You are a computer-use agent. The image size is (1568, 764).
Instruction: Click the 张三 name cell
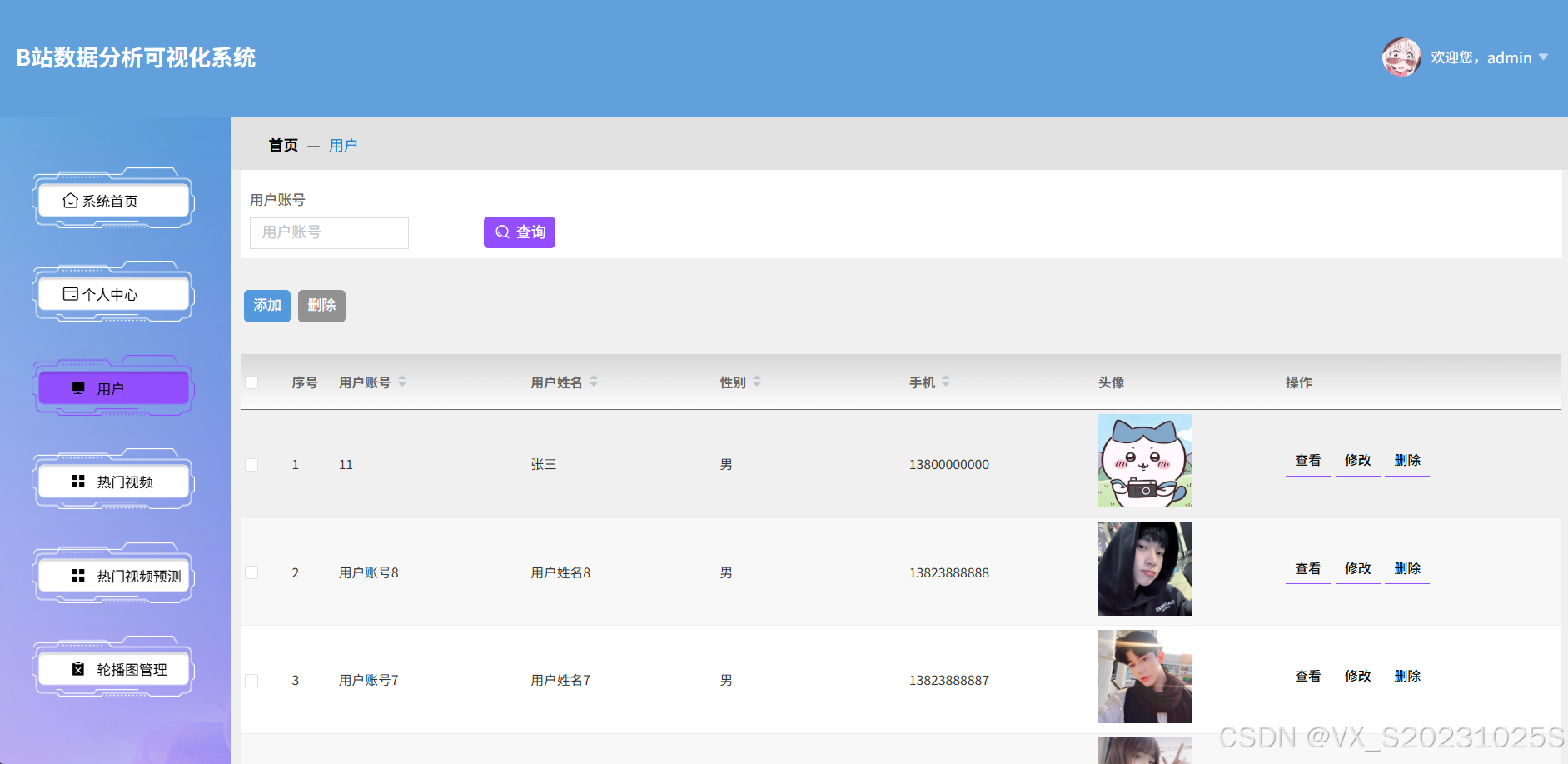(x=544, y=465)
